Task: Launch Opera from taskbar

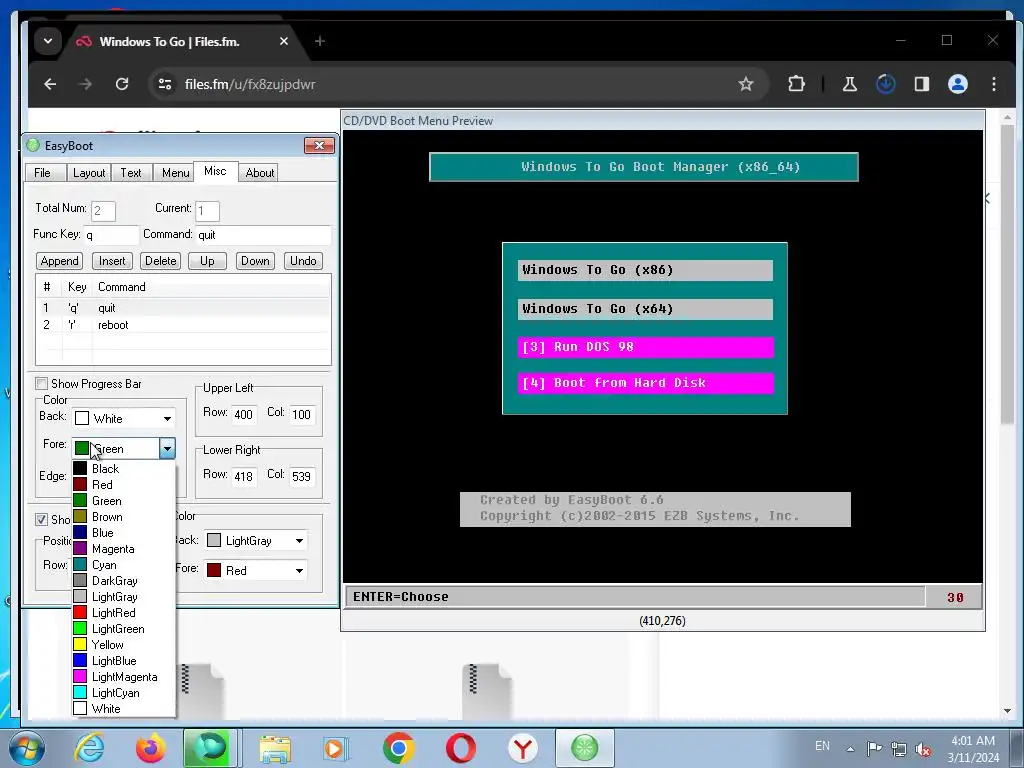Action: [460, 748]
